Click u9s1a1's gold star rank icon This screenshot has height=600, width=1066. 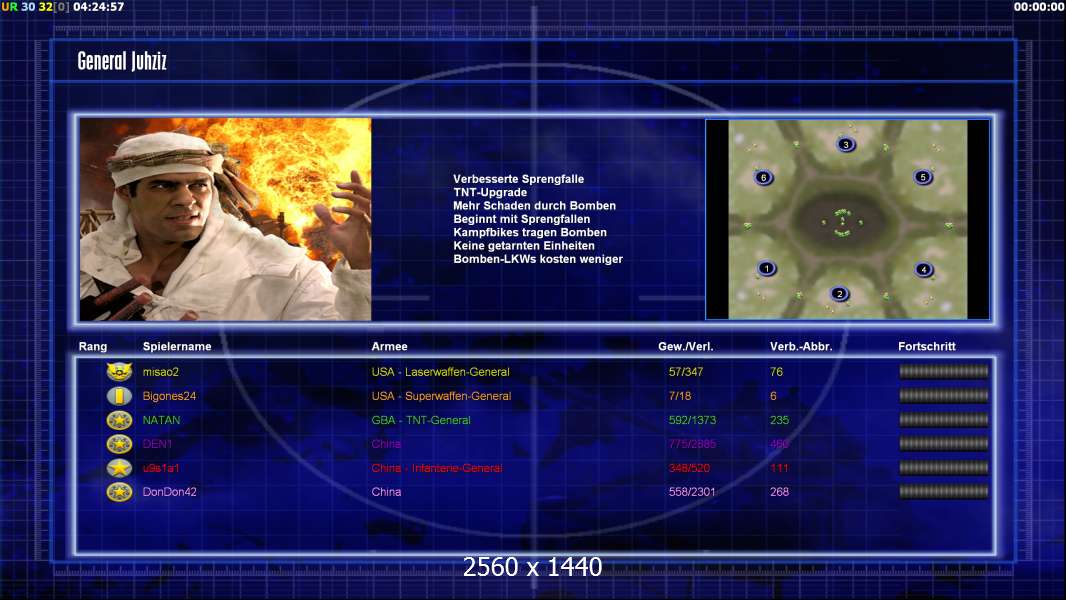(x=119, y=467)
